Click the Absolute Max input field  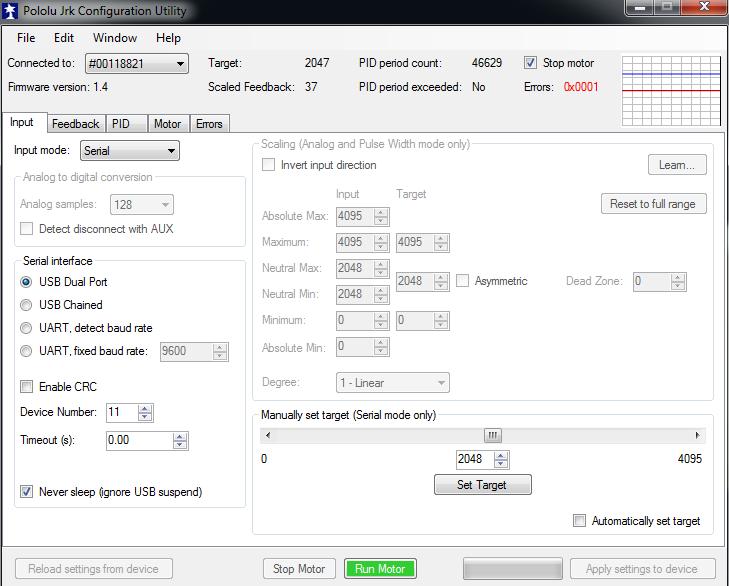[355, 216]
